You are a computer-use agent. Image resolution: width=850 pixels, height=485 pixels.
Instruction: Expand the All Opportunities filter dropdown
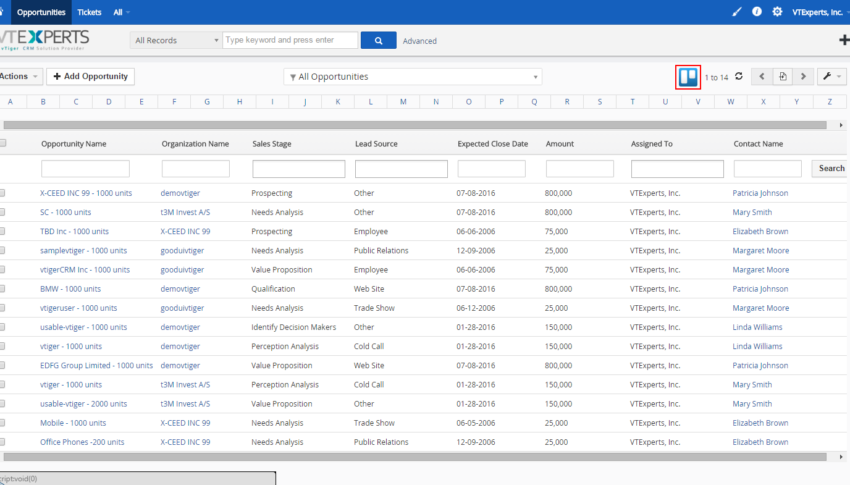(413, 77)
